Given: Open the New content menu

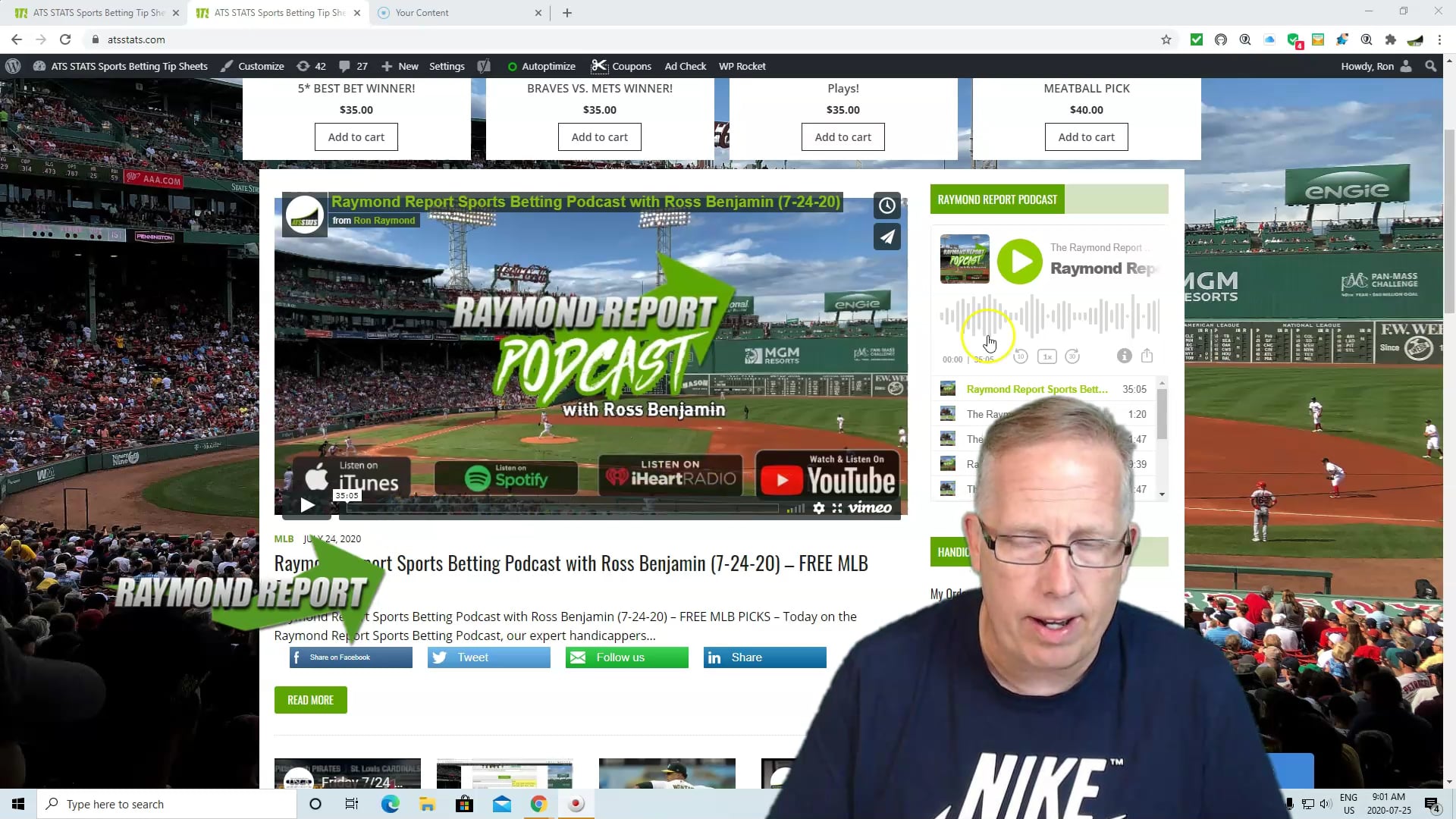Looking at the screenshot, I should [x=400, y=66].
